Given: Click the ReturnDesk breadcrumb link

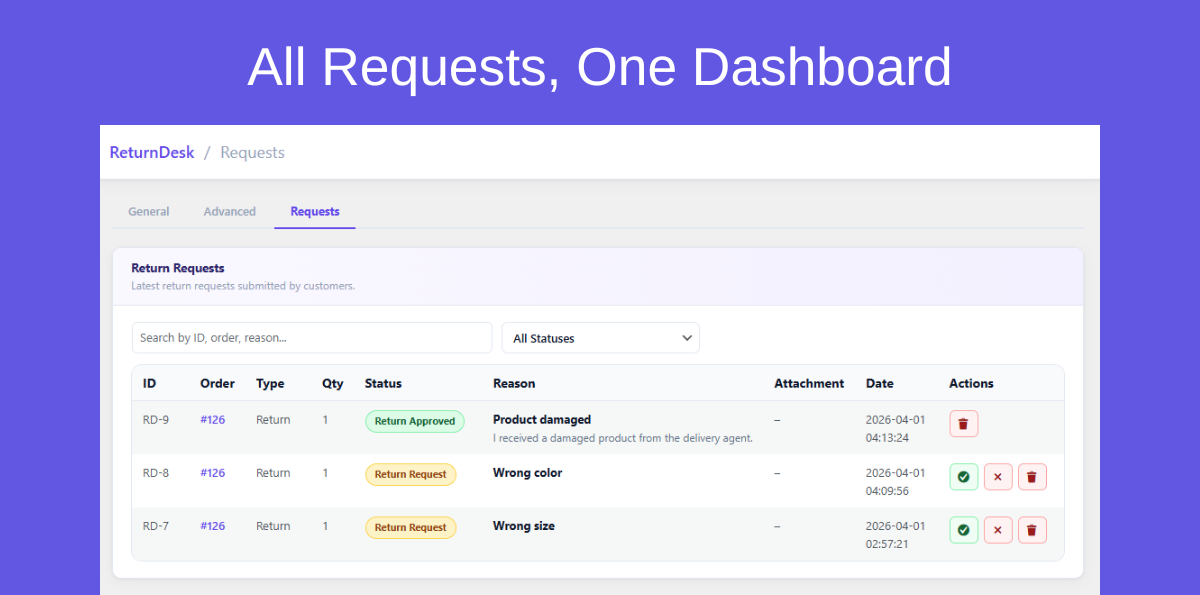Looking at the screenshot, I should click(151, 152).
